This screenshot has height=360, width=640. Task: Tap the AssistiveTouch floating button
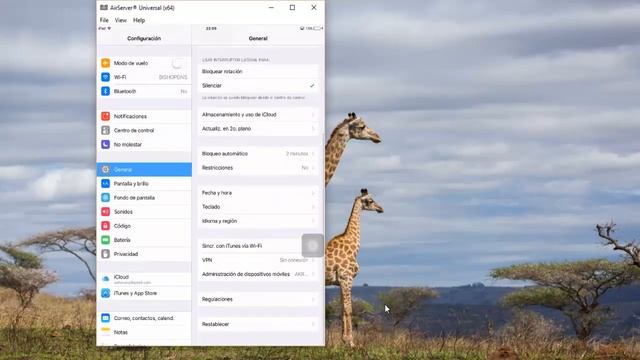(313, 246)
